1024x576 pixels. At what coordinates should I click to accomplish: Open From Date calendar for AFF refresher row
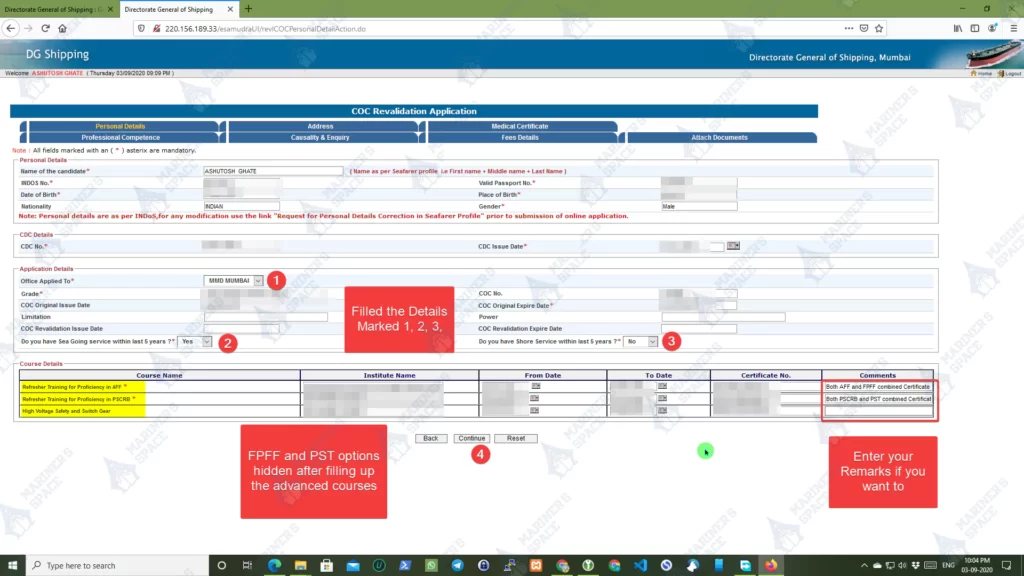pos(536,386)
